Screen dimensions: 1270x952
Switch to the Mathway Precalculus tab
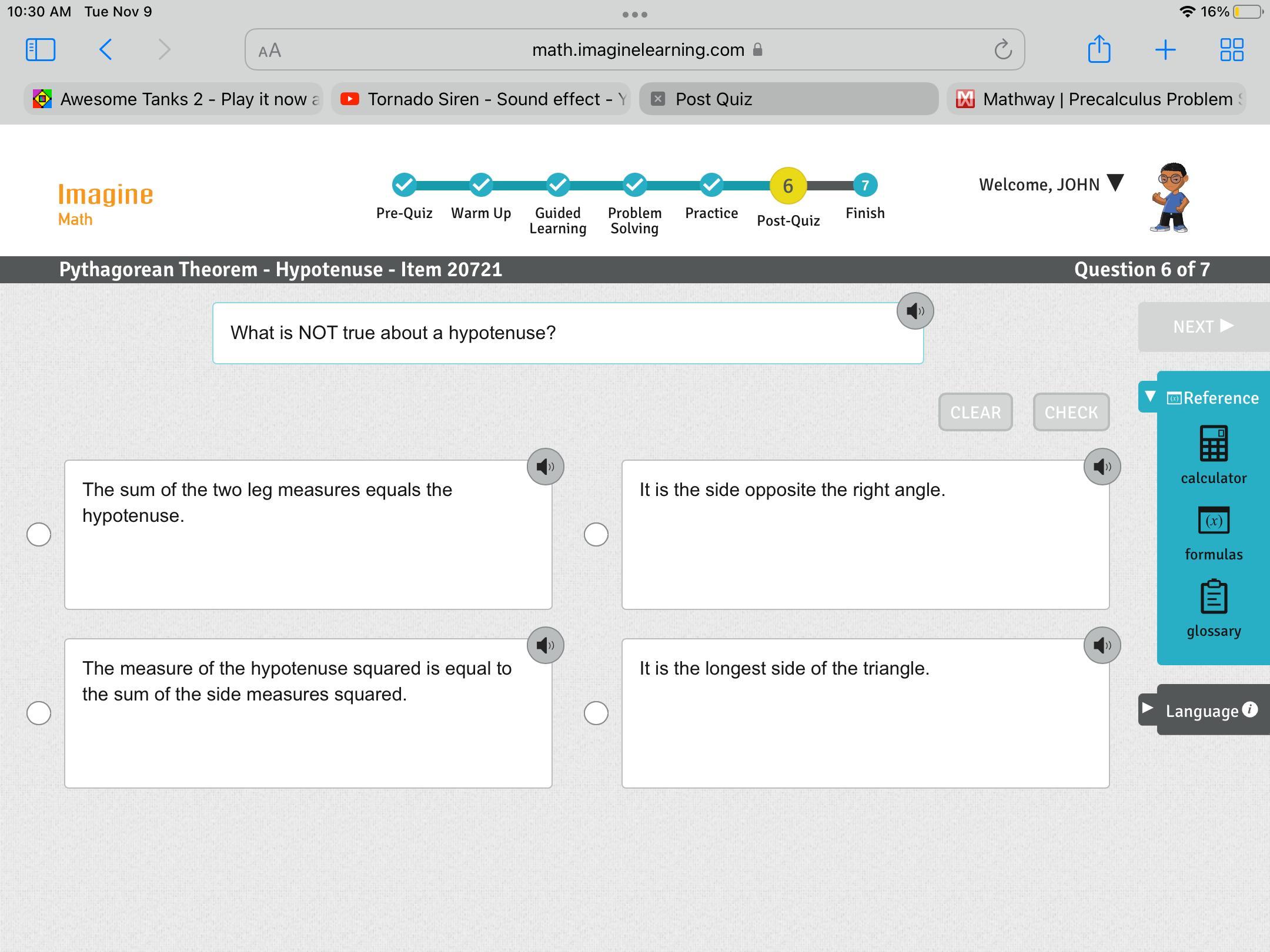(1096, 99)
